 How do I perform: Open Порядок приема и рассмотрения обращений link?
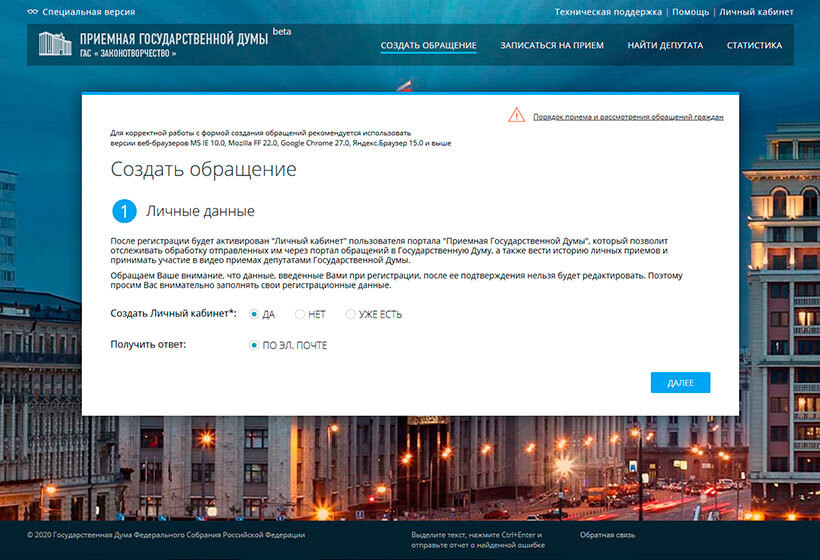click(627, 117)
